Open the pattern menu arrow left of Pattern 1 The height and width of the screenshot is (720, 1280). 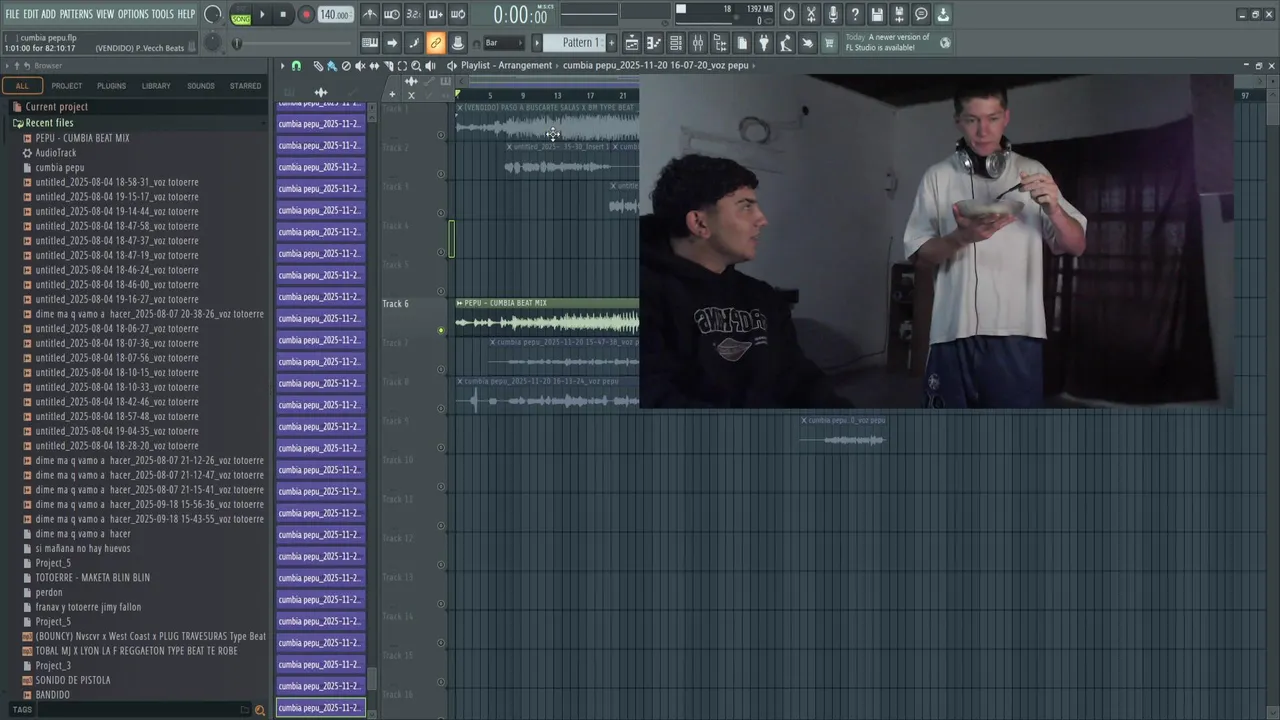coord(537,43)
